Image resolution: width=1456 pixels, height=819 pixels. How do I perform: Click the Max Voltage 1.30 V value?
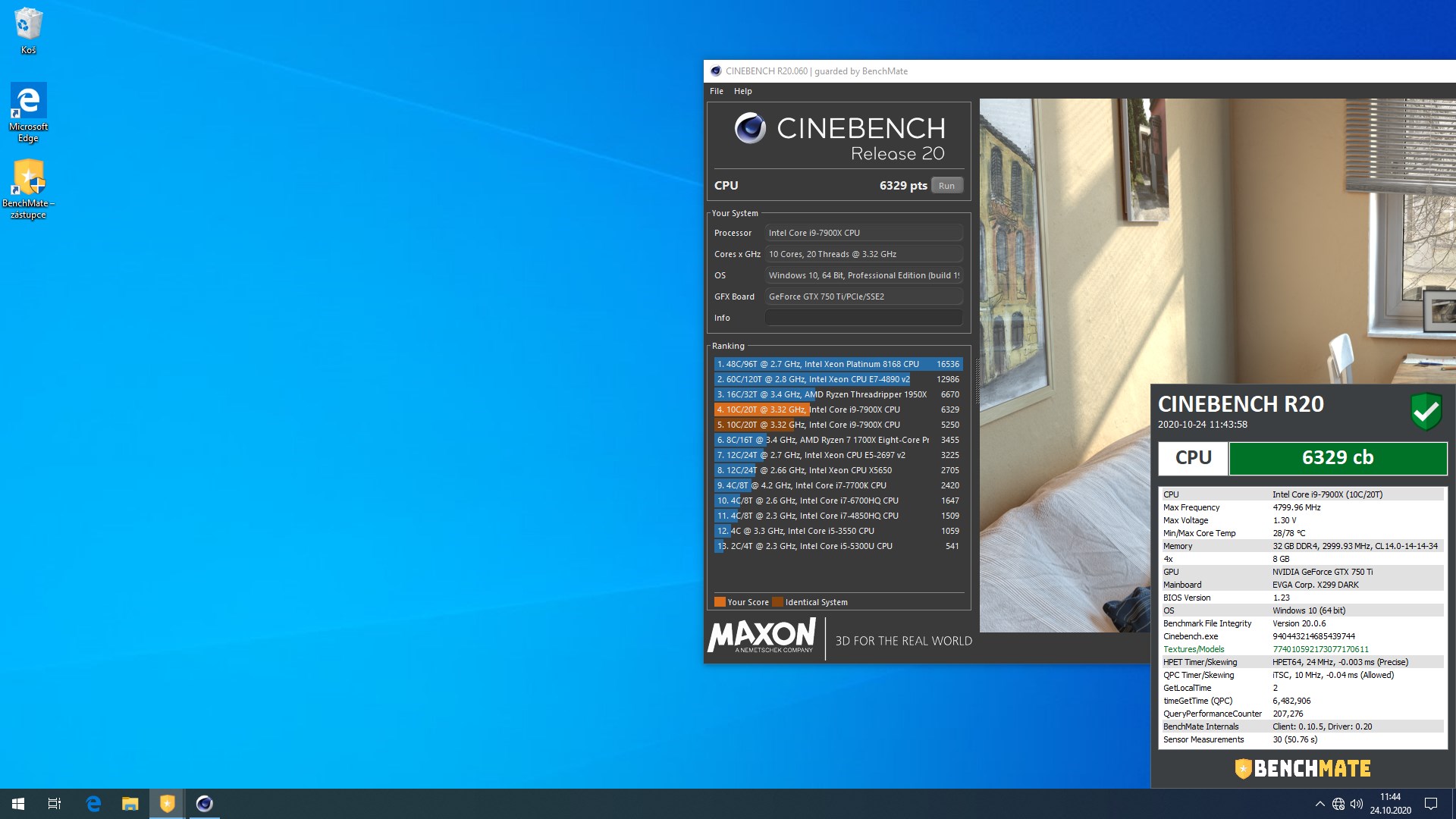pos(1284,520)
